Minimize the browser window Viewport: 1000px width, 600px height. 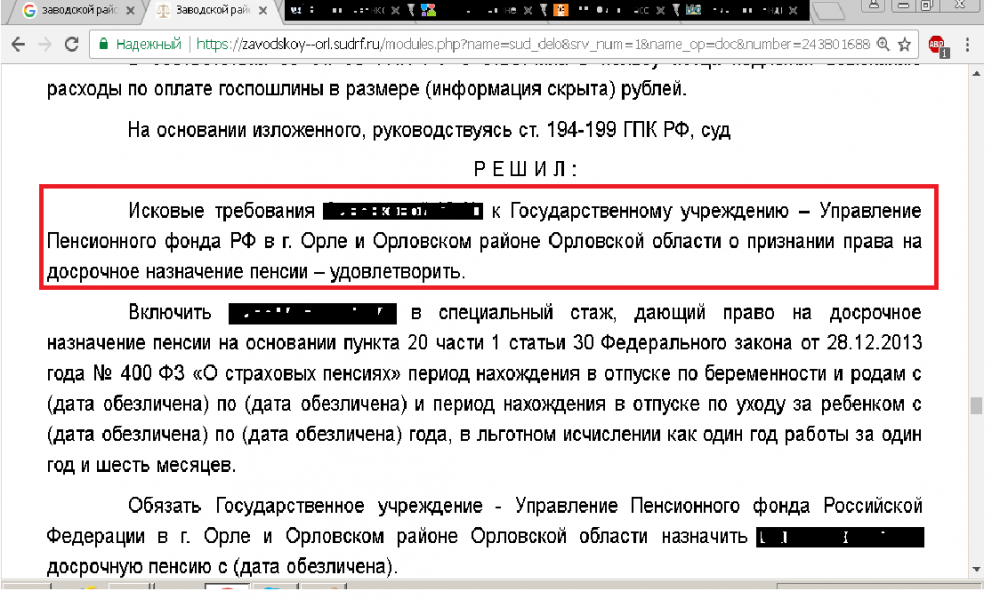902,5
